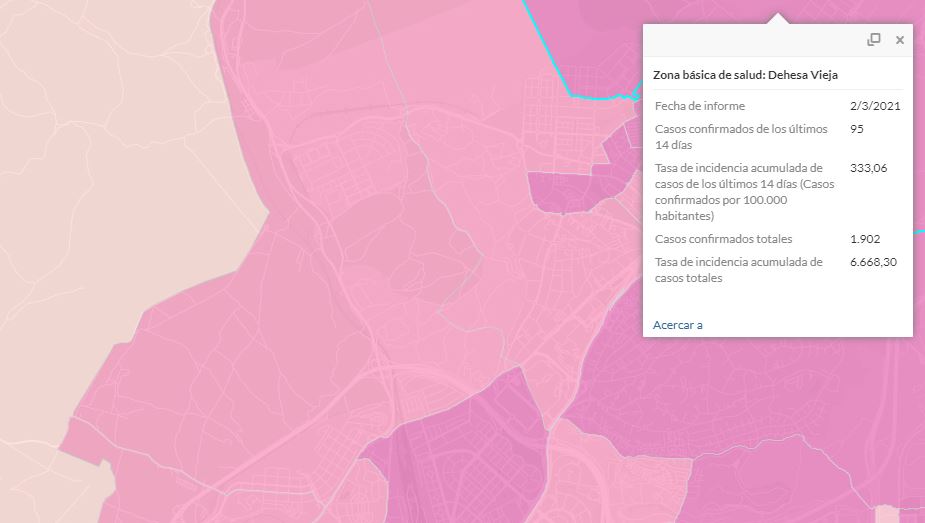This screenshot has width=925, height=523.
Task: Select the 14-day cases value 95
Action: [x=857, y=129]
